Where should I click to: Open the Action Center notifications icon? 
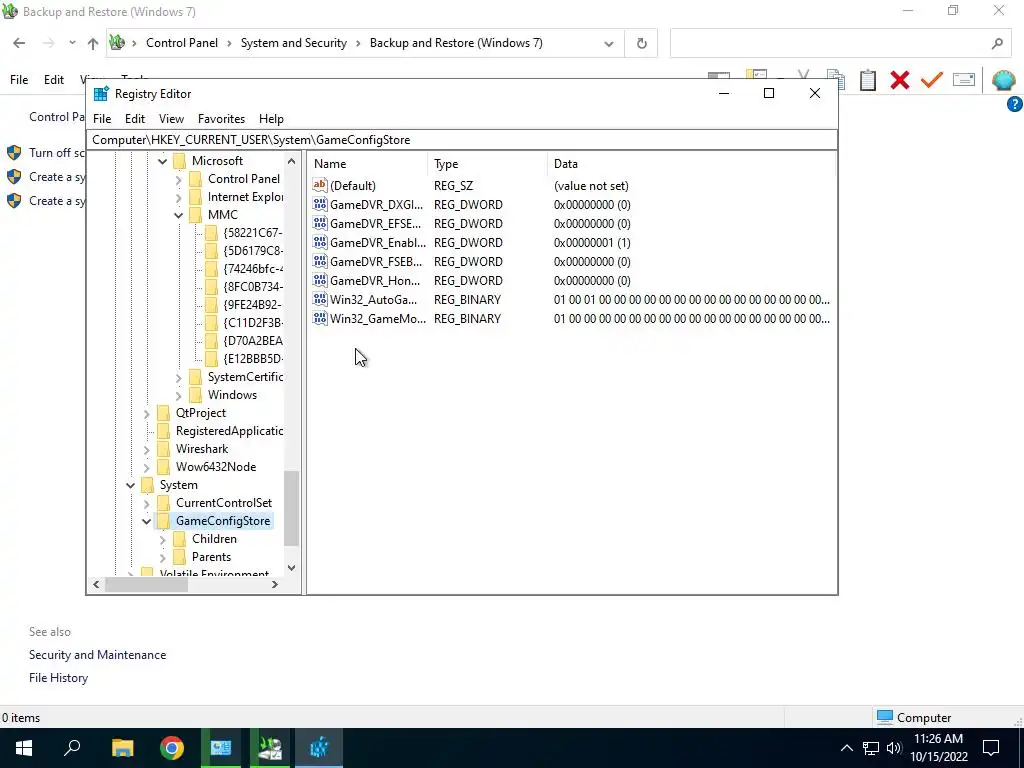991,748
